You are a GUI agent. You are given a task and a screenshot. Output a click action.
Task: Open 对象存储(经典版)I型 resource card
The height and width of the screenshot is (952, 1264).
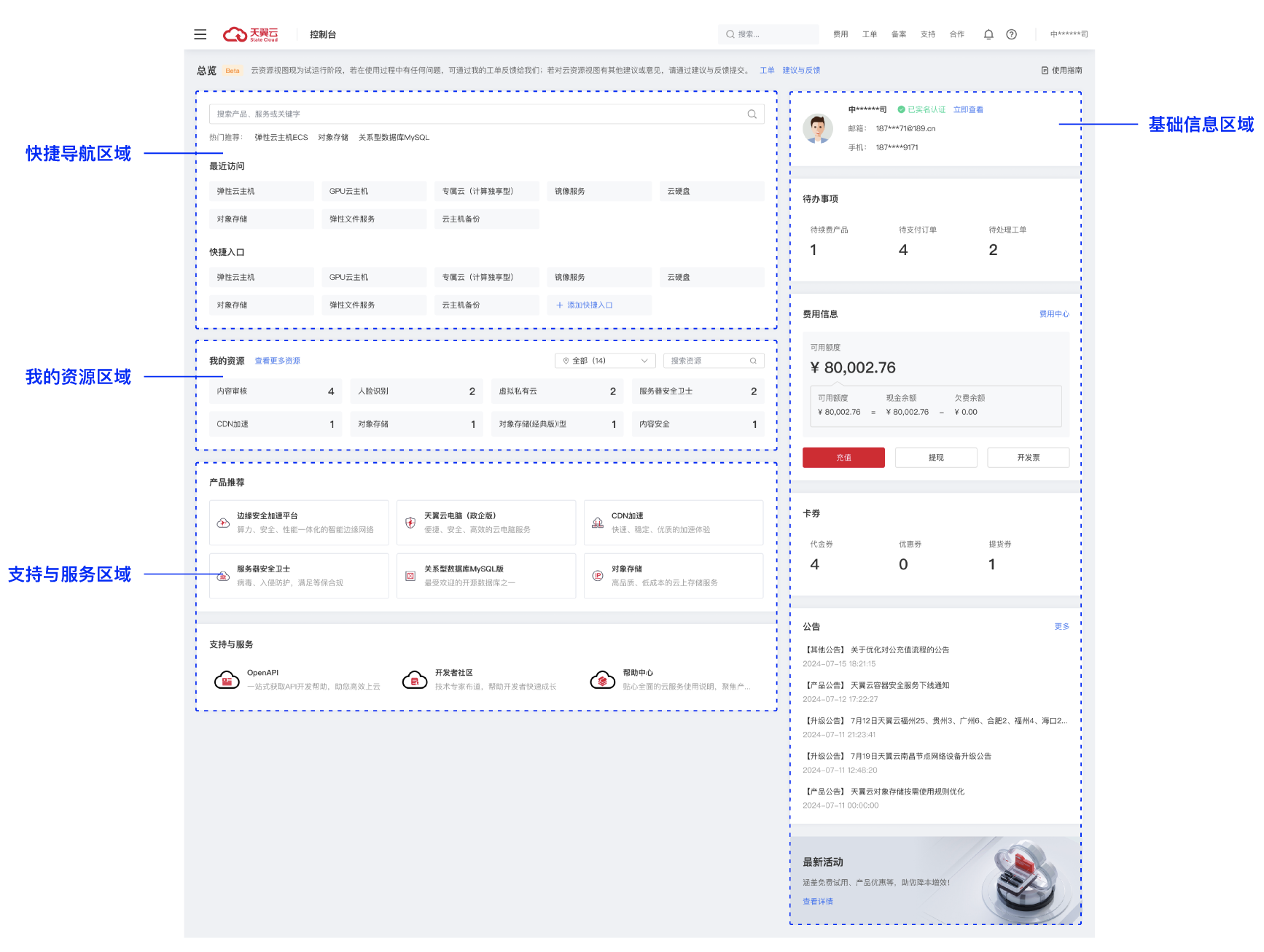point(557,424)
